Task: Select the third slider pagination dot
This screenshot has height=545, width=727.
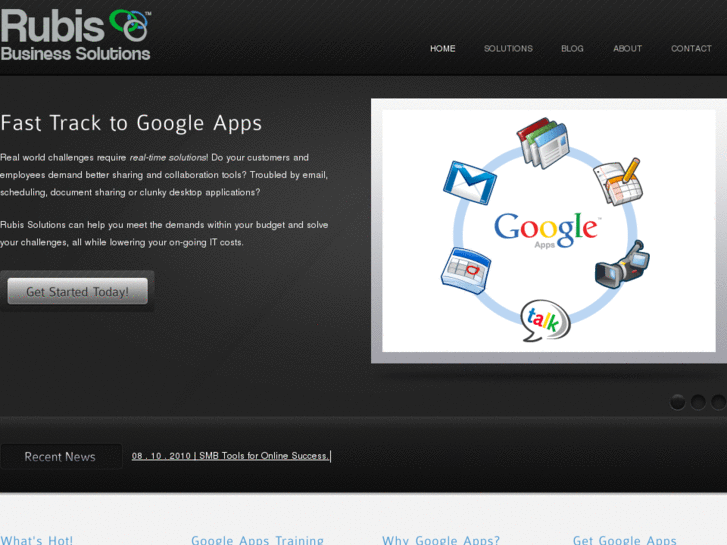Action: coord(718,402)
